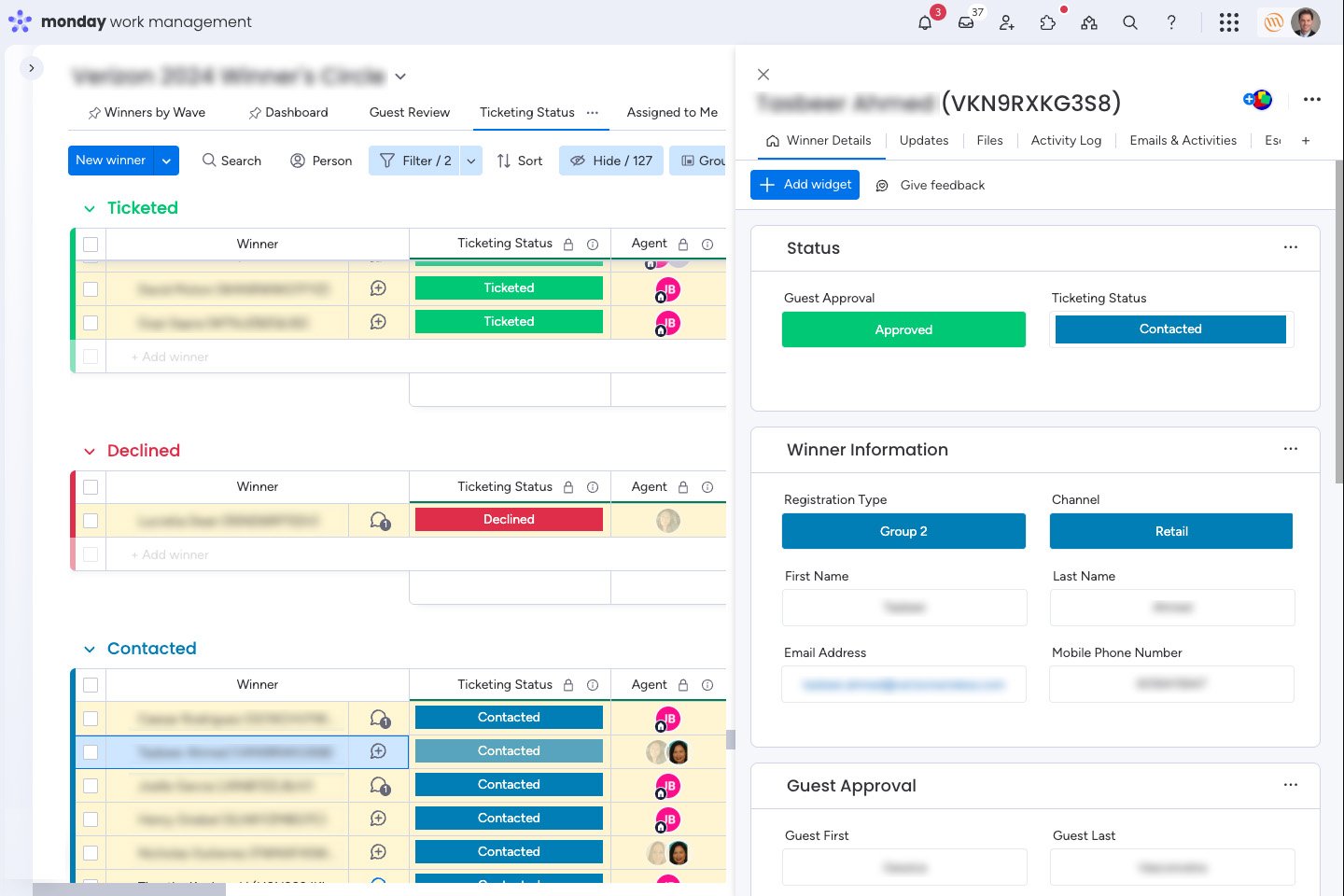Click Add winner row in Declined group
1344x896 pixels.
click(170, 554)
